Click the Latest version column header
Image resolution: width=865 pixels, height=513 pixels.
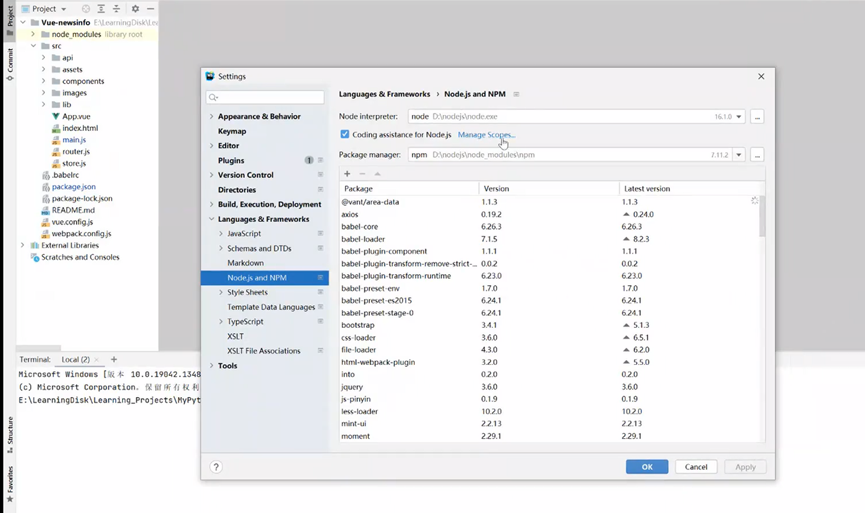pos(691,189)
